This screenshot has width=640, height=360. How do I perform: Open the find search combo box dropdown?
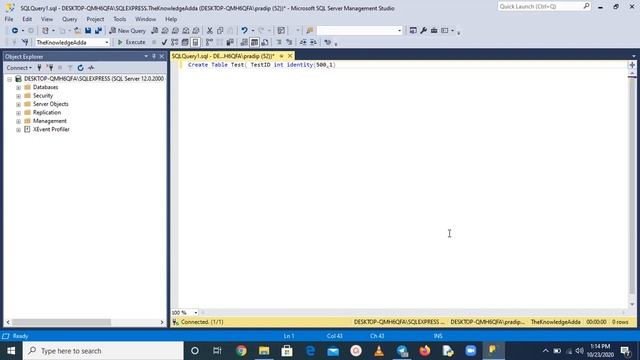(399, 31)
